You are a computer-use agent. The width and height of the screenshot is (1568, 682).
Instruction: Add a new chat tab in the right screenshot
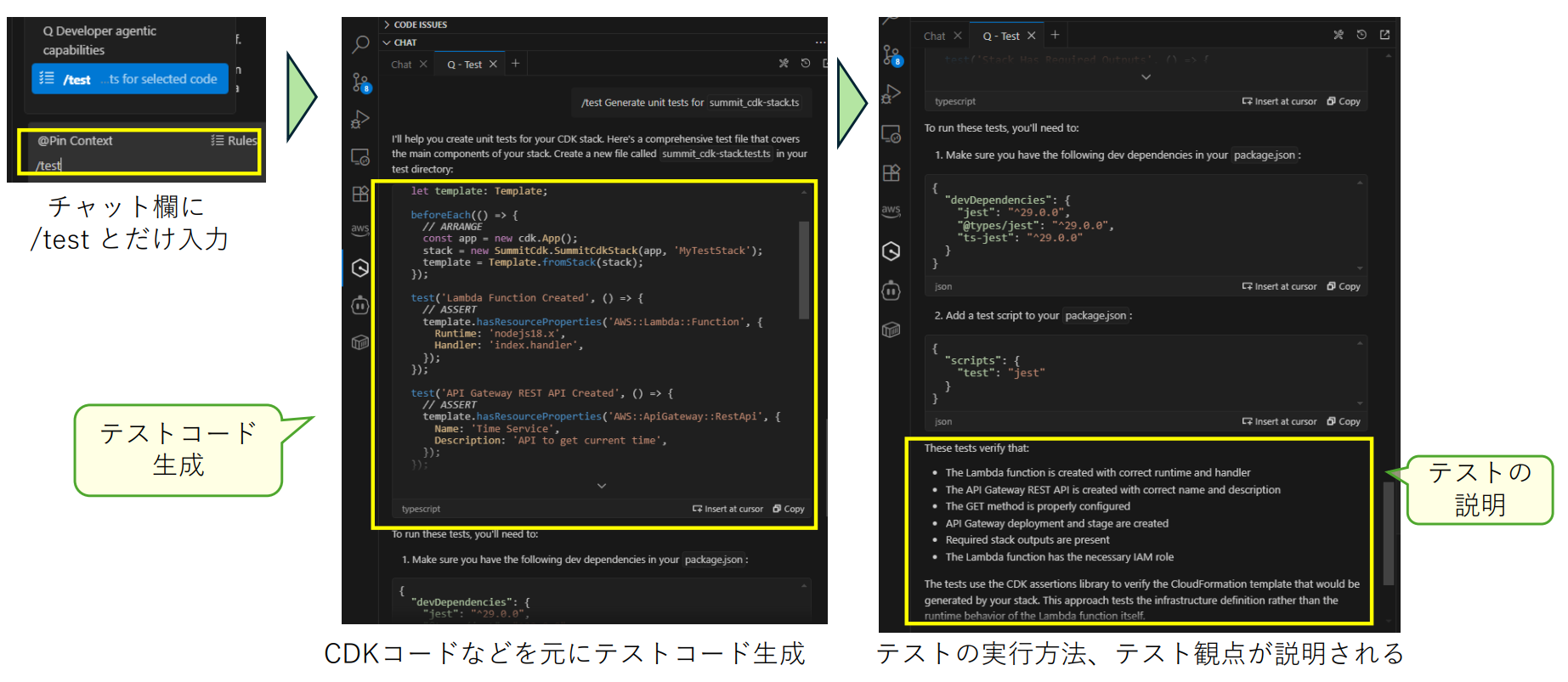[x=1055, y=35]
